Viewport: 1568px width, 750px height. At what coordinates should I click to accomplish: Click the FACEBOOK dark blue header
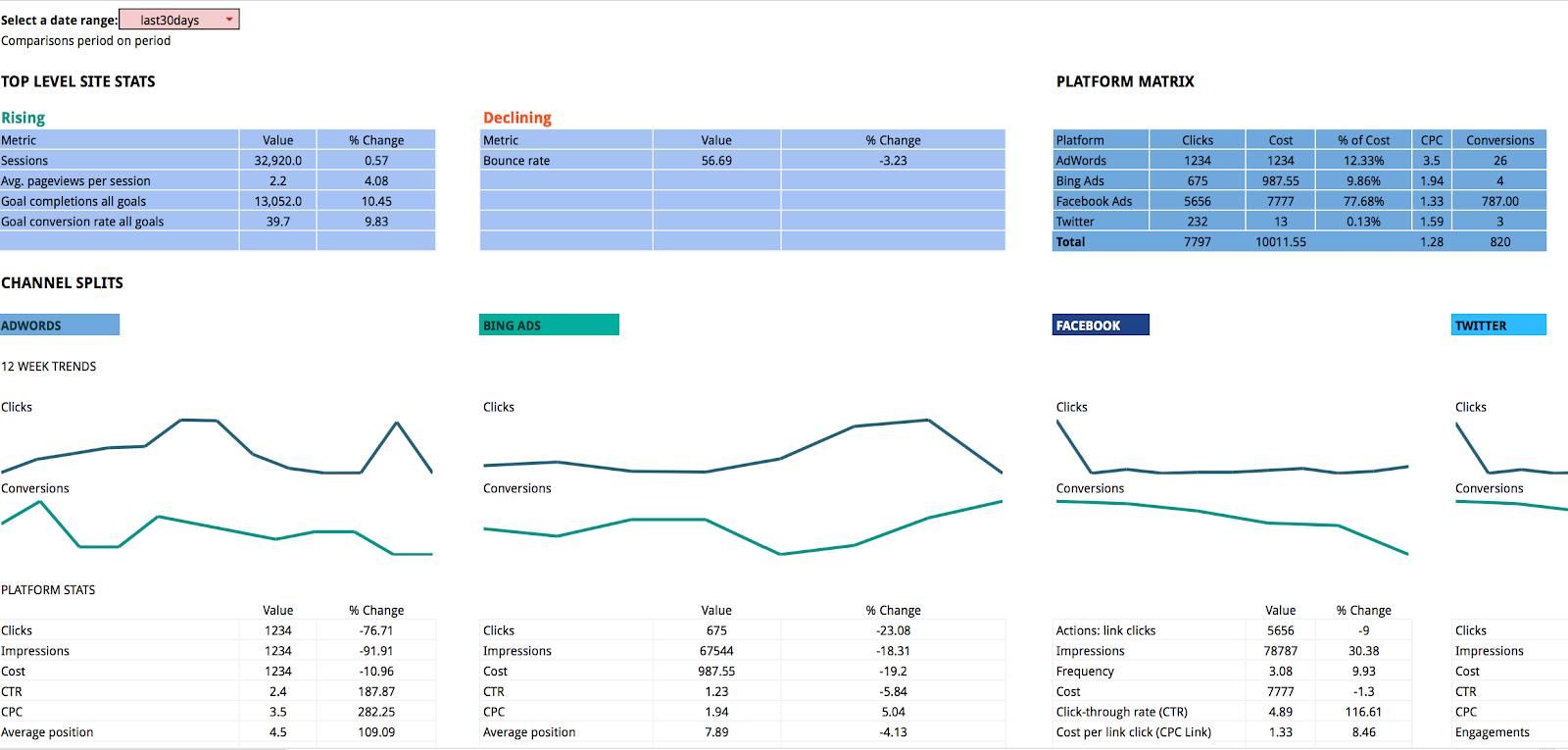[1101, 325]
